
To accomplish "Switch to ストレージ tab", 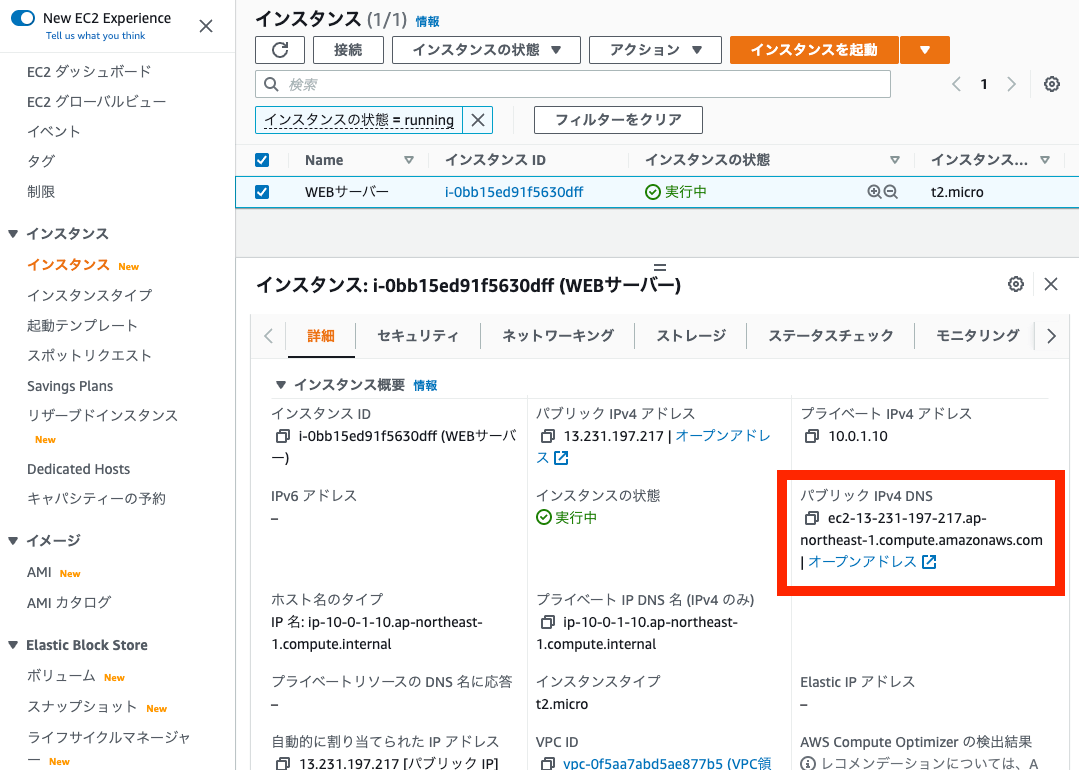I will click(691, 336).
